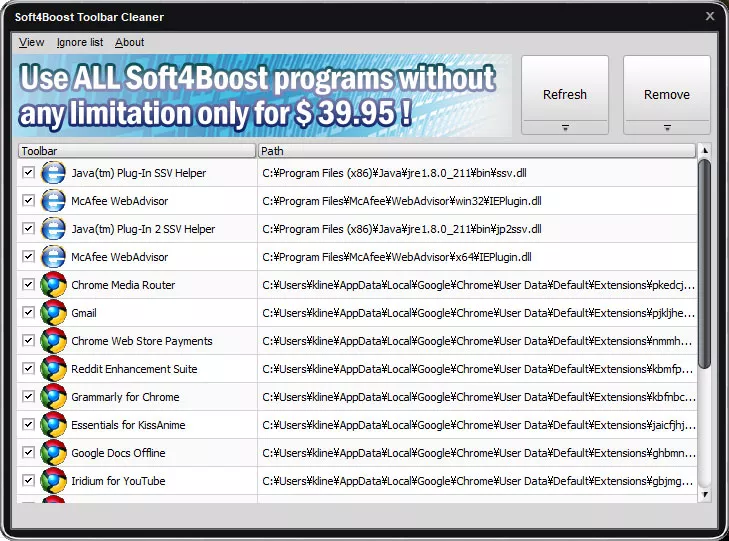
Task: Click extension path ending in kbmfp...
Action: pyautogui.click(x=477, y=369)
